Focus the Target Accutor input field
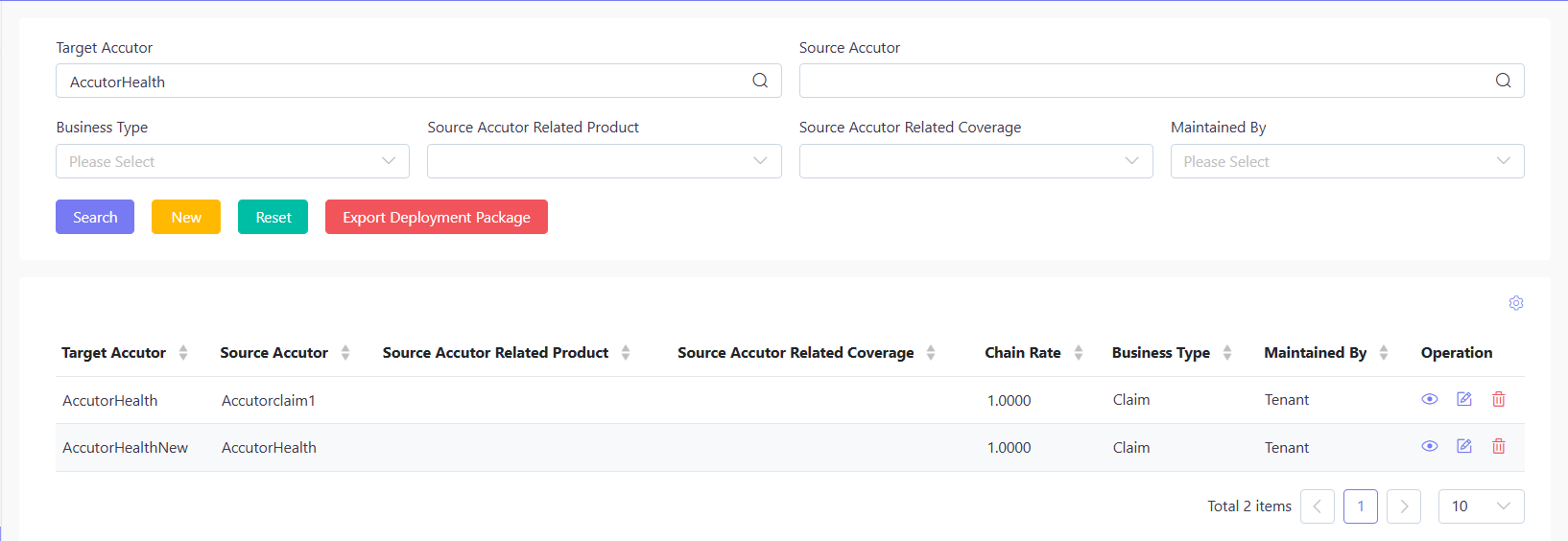This screenshot has height=541, width=1568. click(418, 81)
